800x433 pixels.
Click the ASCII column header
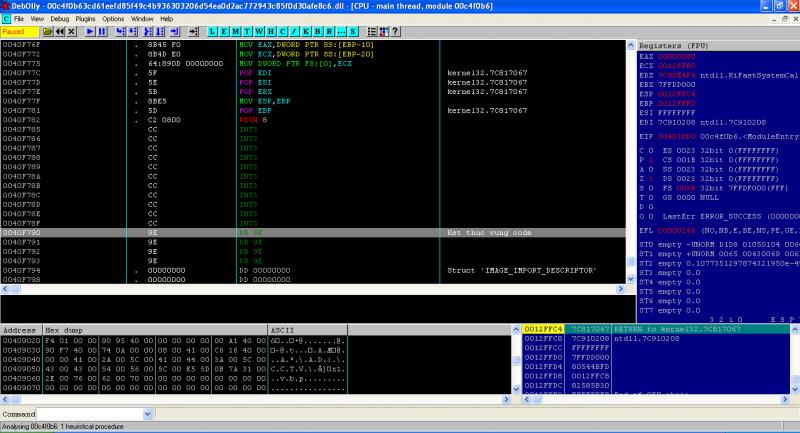tap(307, 330)
